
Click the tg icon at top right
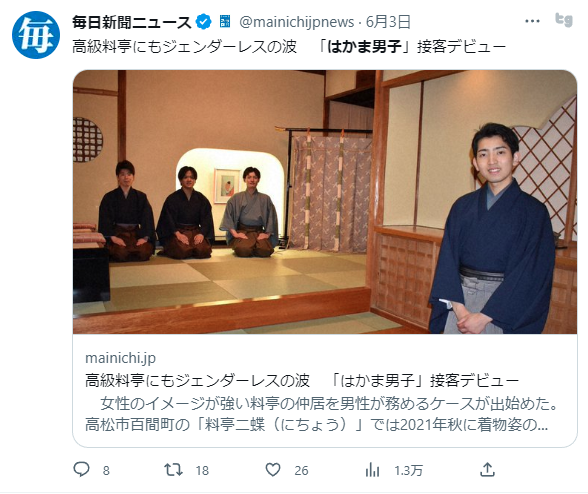pyautogui.click(x=564, y=20)
